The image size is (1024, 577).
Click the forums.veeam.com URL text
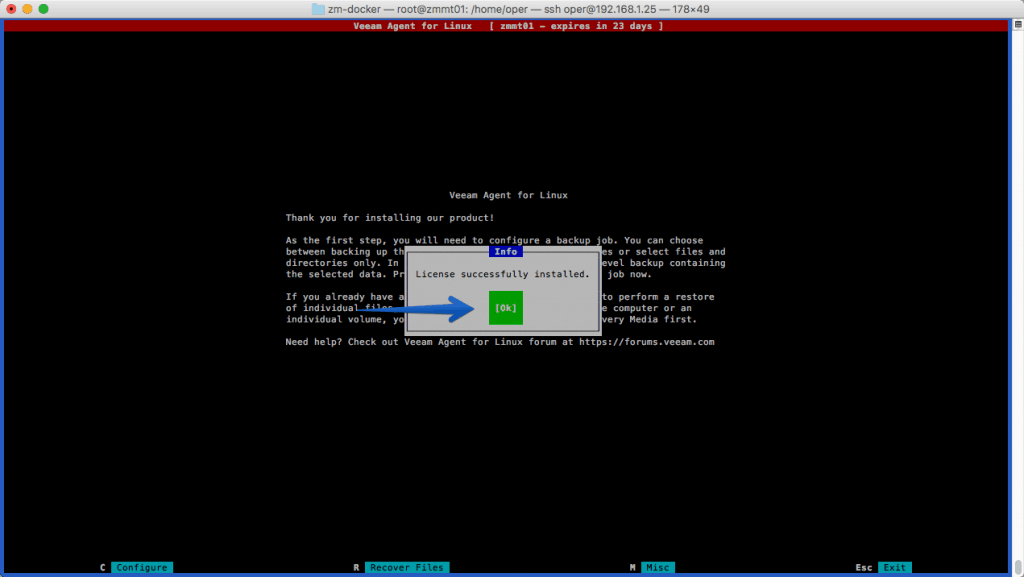click(x=647, y=341)
